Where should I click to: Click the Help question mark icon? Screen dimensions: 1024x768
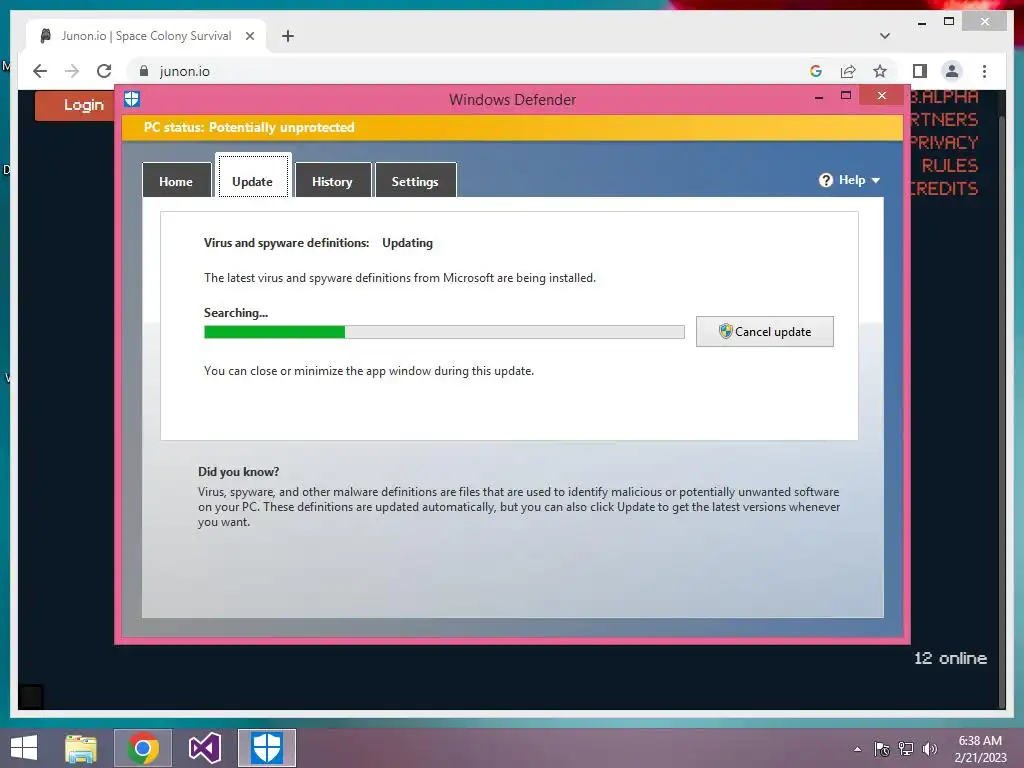(x=826, y=180)
